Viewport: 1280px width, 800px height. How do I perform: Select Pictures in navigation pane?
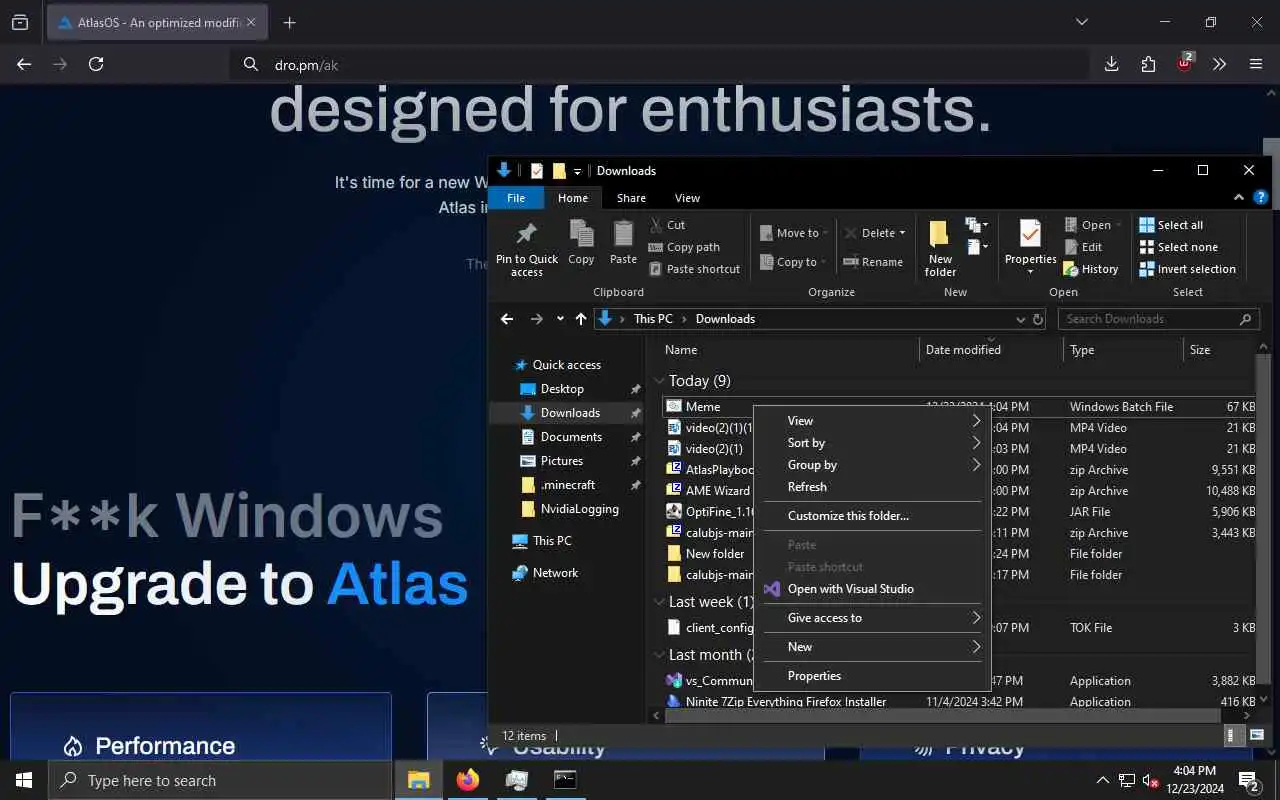(x=562, y=461)
